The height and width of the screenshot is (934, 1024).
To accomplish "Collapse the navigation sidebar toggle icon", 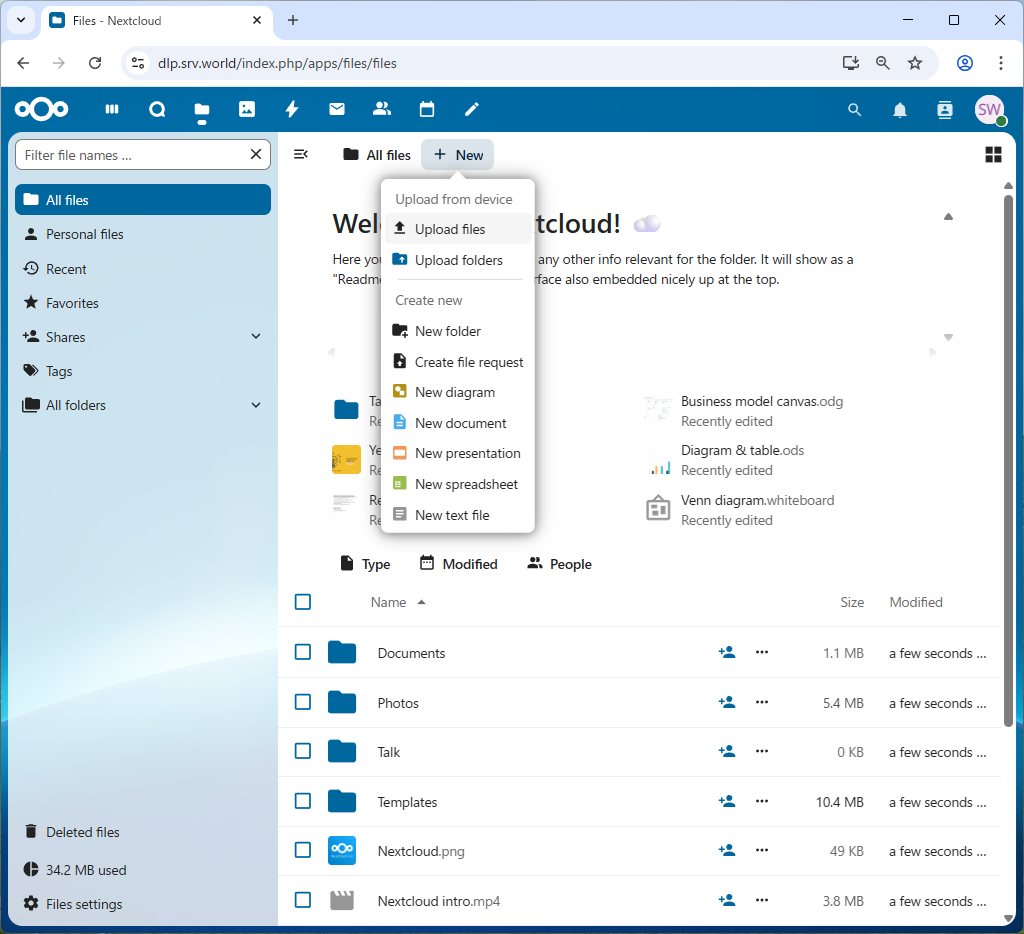I will (301, 154).
